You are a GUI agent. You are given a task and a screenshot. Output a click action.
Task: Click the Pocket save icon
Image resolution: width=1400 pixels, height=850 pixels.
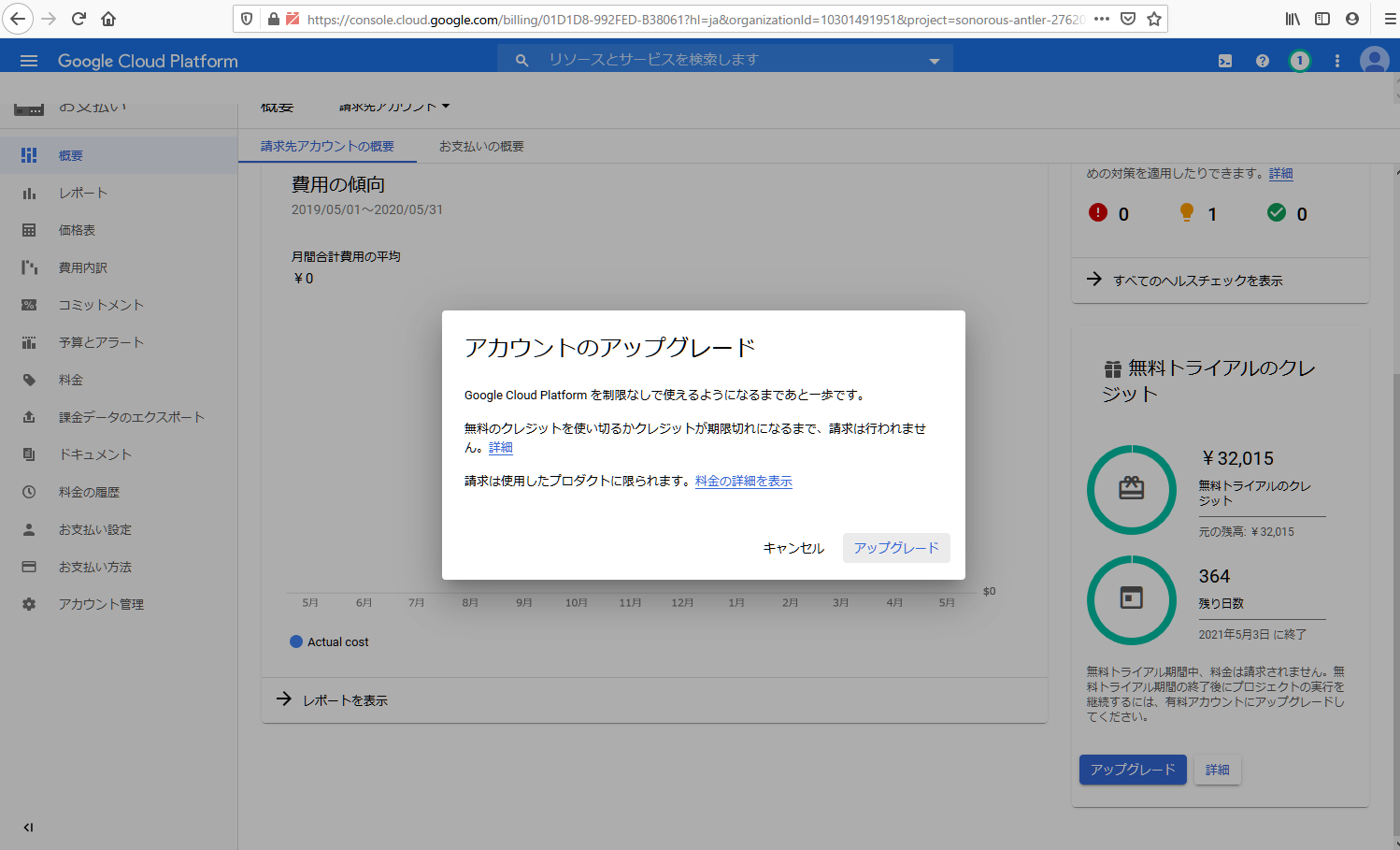pyautogui.click(x=1128, y=19)
